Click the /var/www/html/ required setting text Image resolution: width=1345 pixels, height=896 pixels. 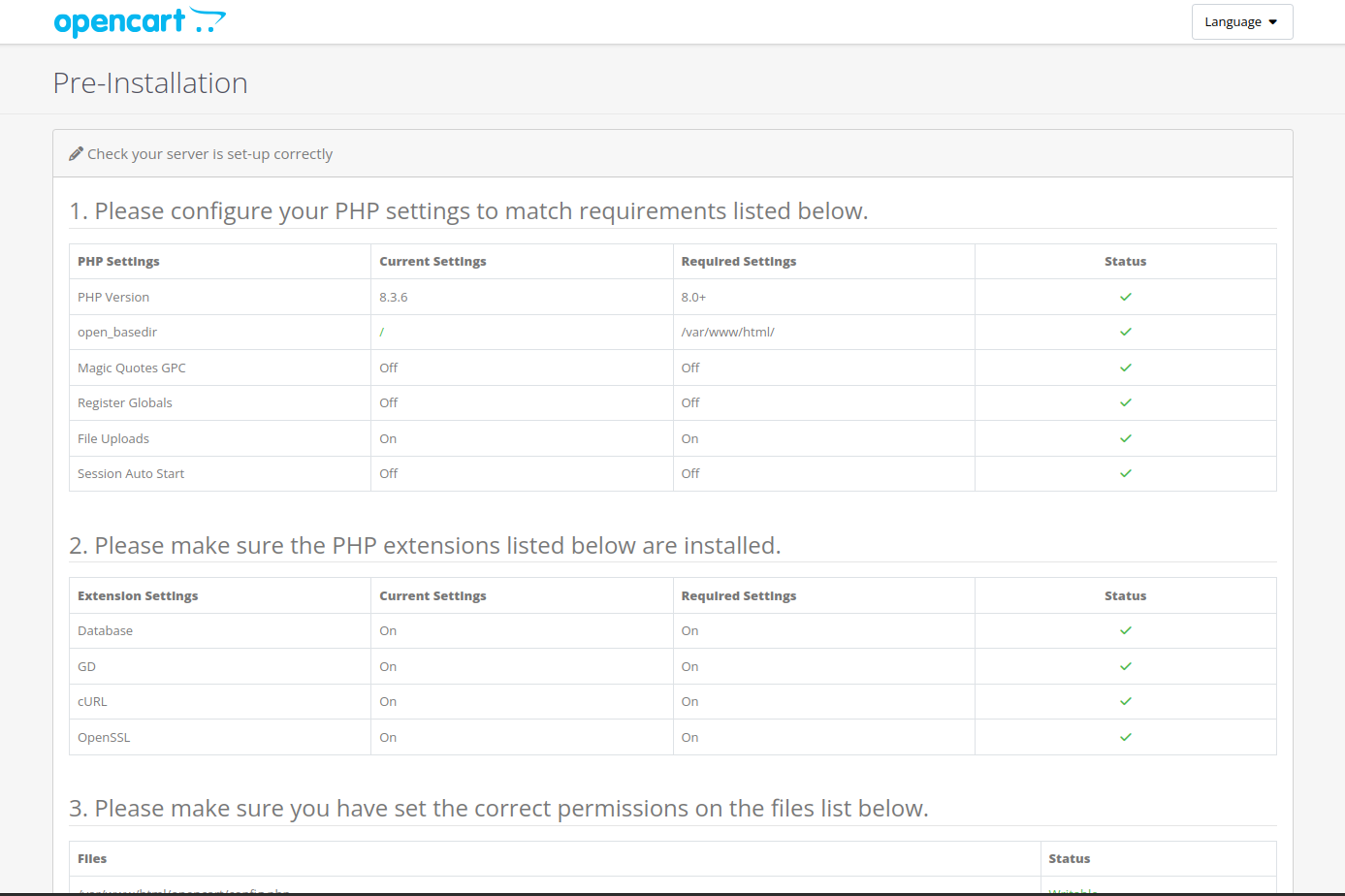727,332
